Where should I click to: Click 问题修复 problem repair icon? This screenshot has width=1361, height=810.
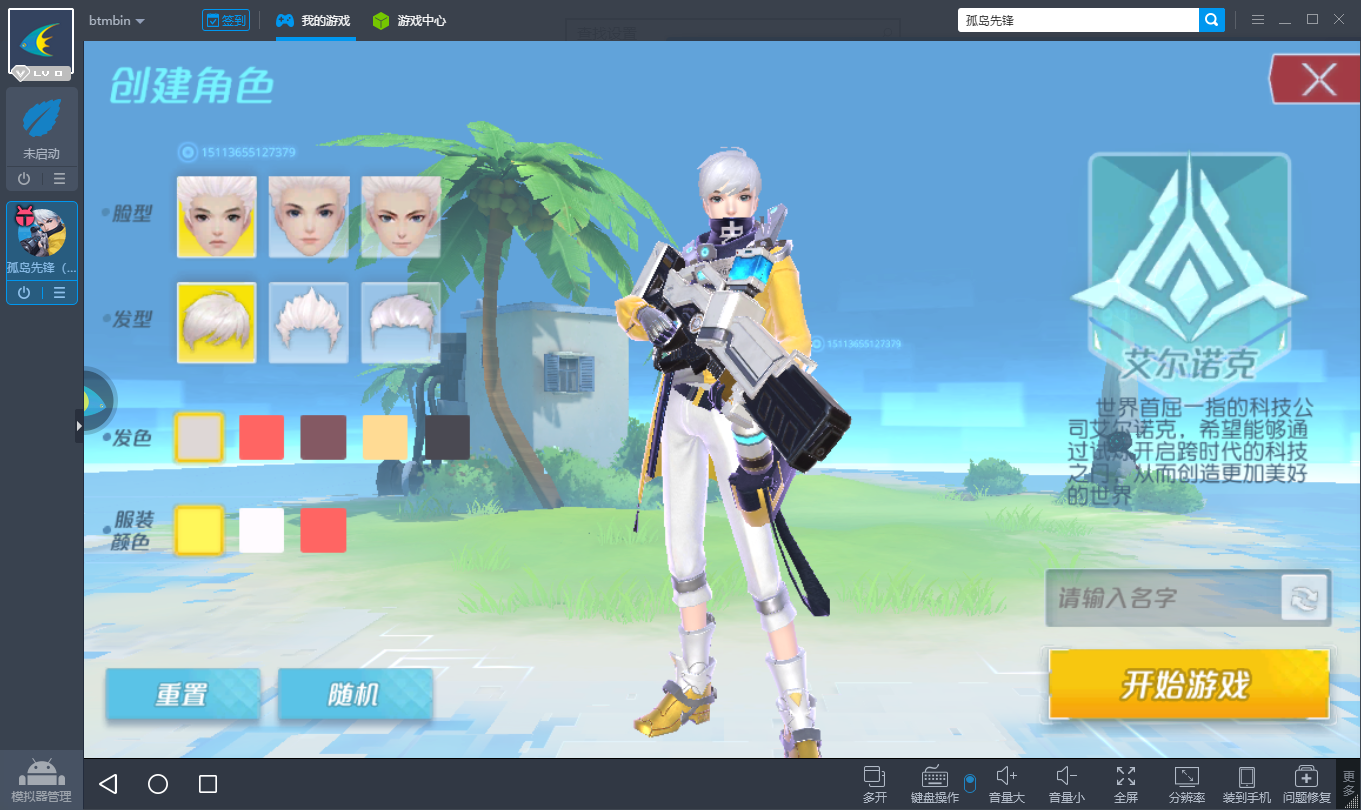coord(1307,784)
